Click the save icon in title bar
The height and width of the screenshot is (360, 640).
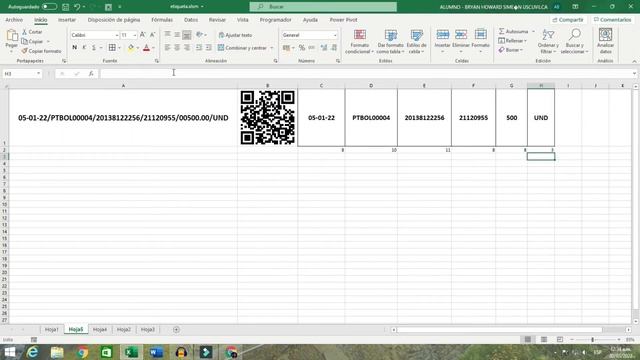pos(65,7)
